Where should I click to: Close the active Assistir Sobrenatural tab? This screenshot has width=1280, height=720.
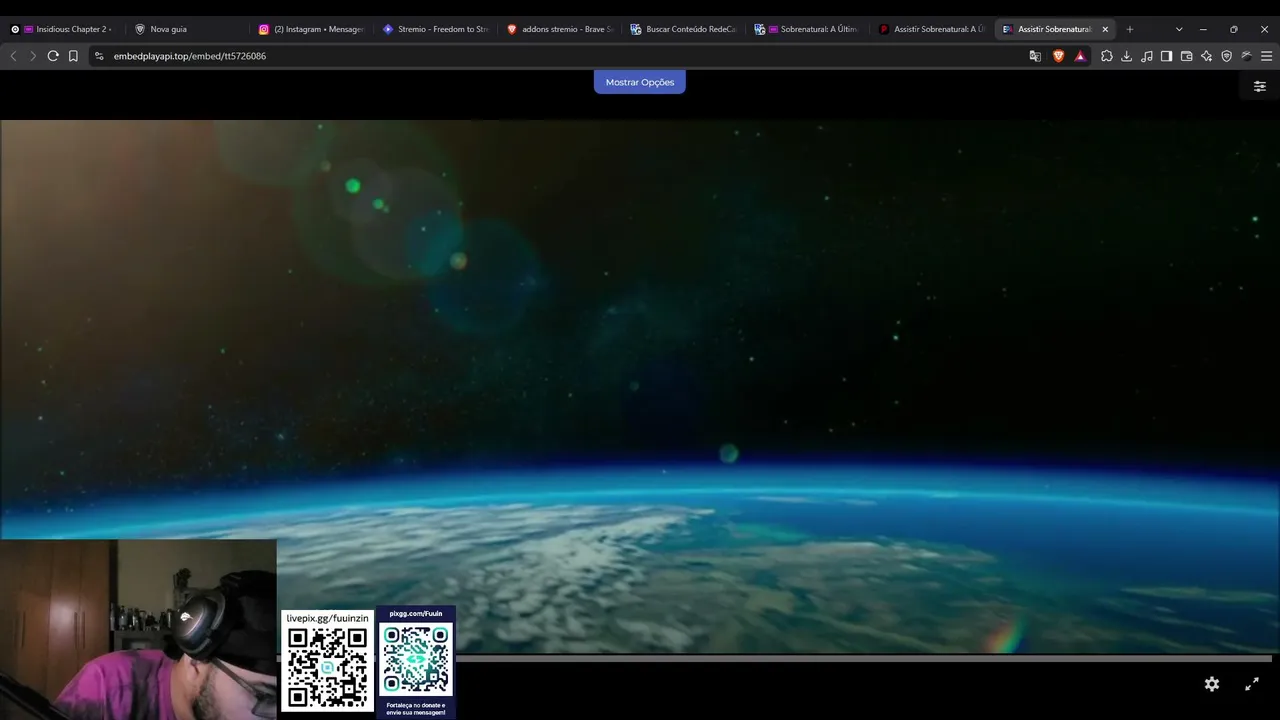[1105, 29]
